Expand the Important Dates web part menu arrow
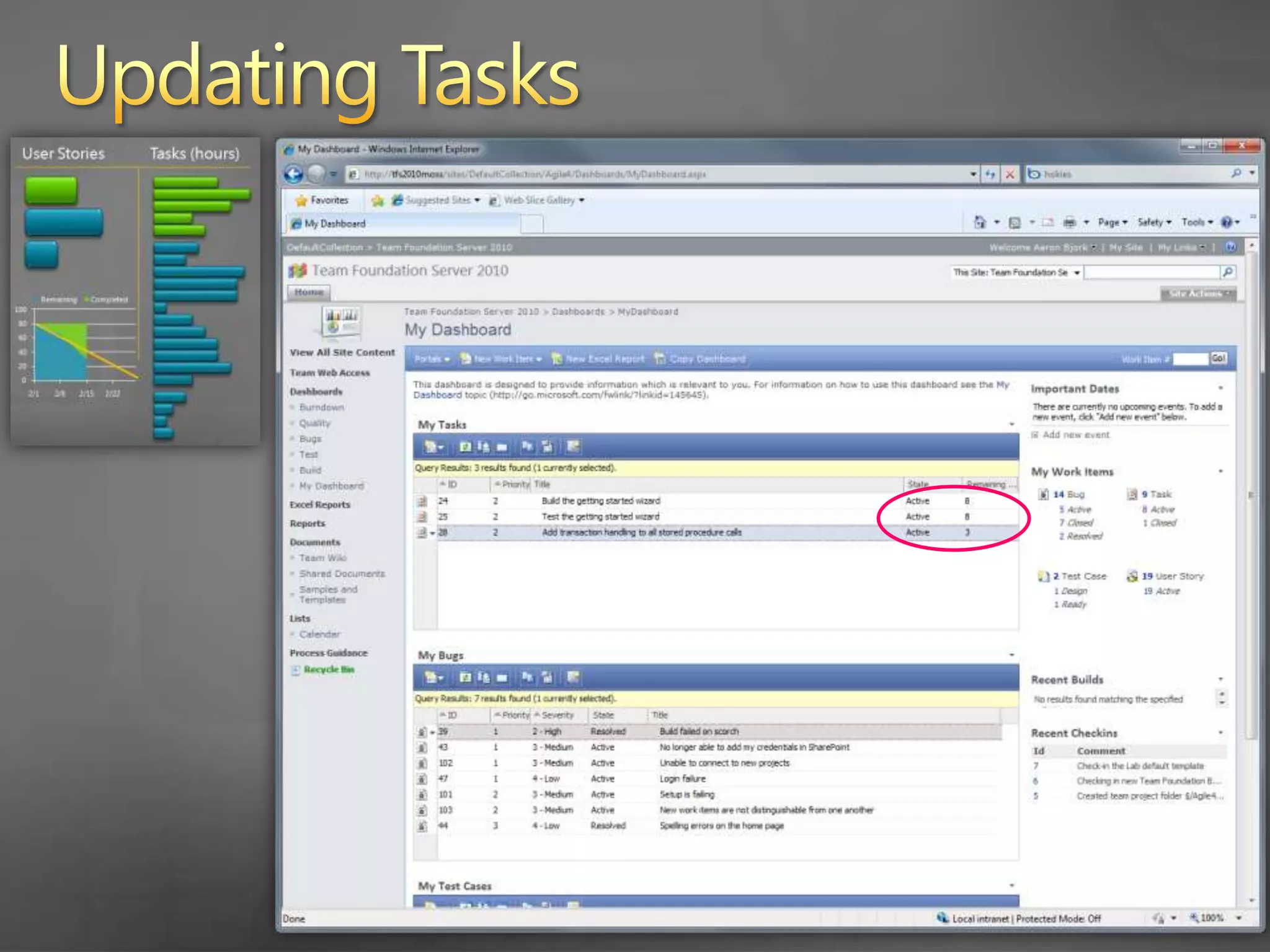 coord(1220,389)
